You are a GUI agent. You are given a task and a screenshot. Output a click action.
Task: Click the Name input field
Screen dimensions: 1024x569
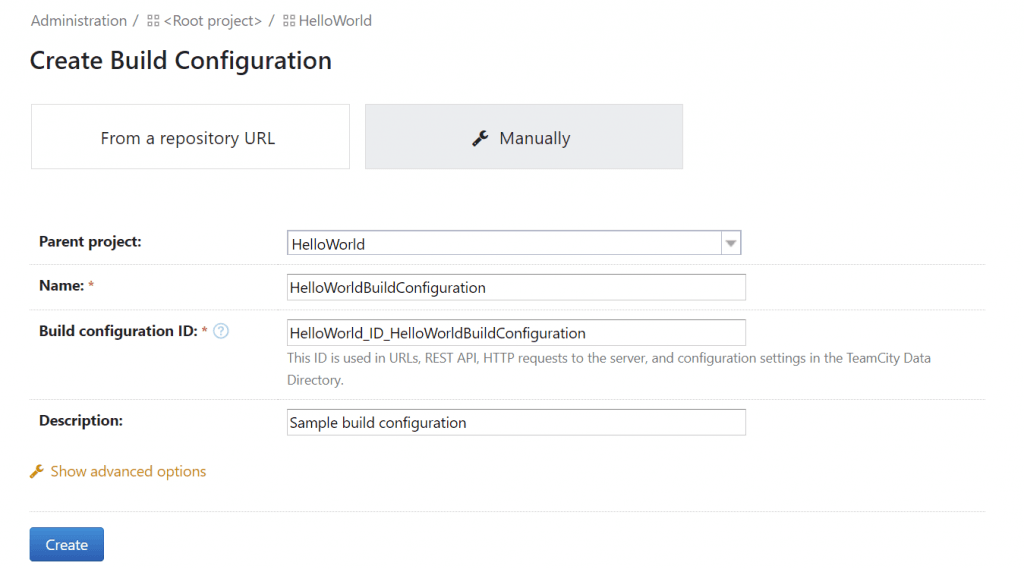click(516, 287)
